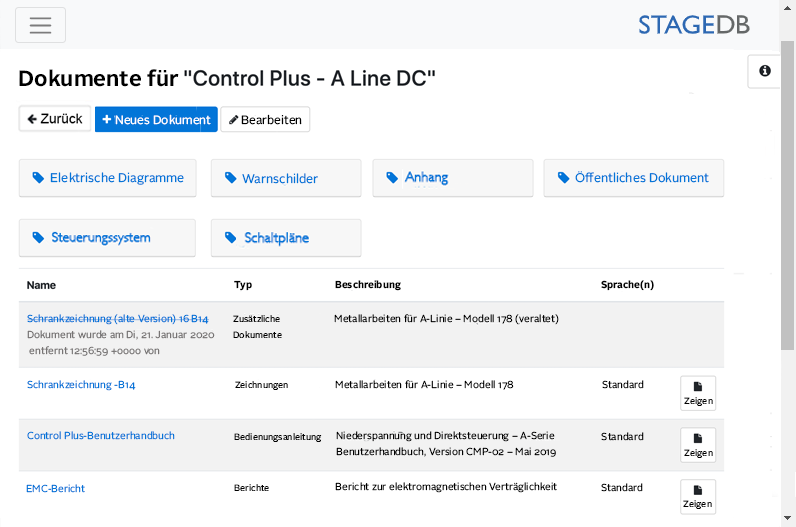
Task: Click the Bearbeiten edit button
Action: coord(265,119)
